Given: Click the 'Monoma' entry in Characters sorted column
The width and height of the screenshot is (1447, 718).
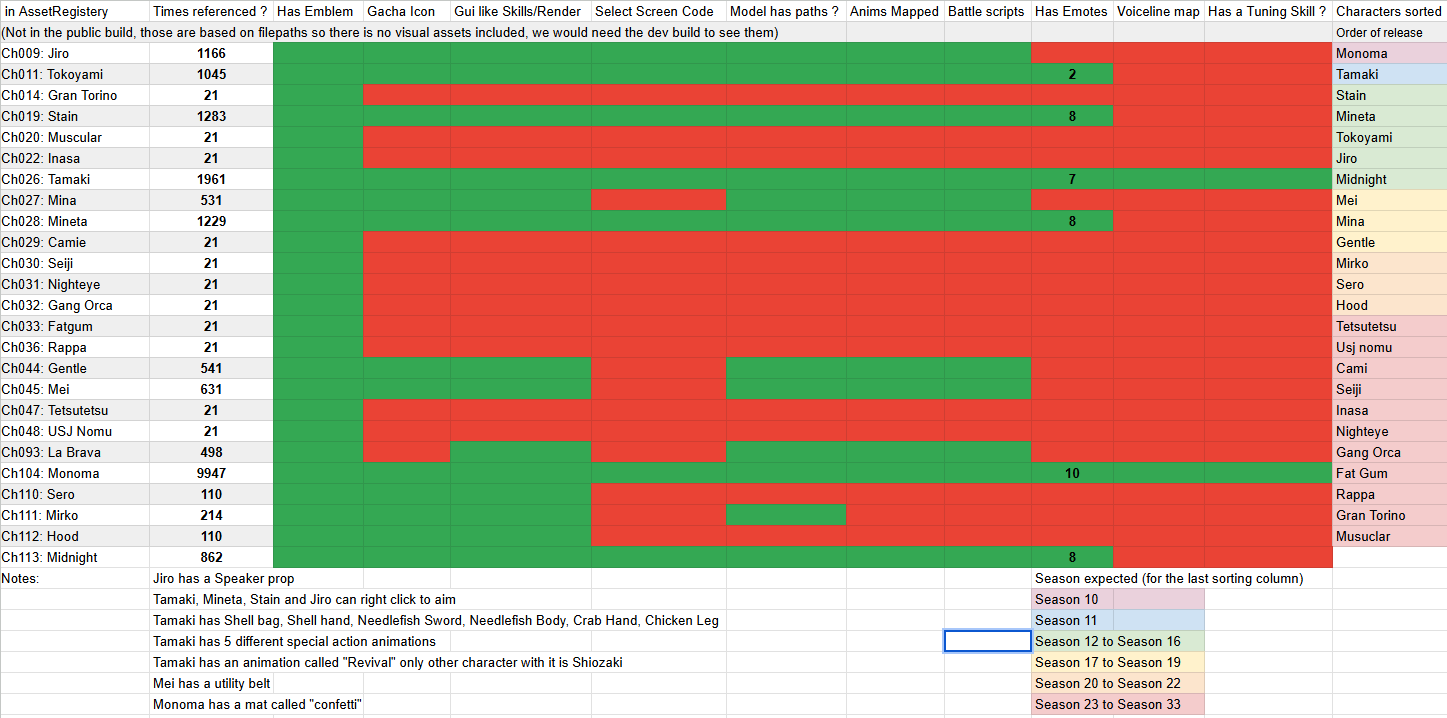Looking at the screenshot, I should tap(1389, 53).
